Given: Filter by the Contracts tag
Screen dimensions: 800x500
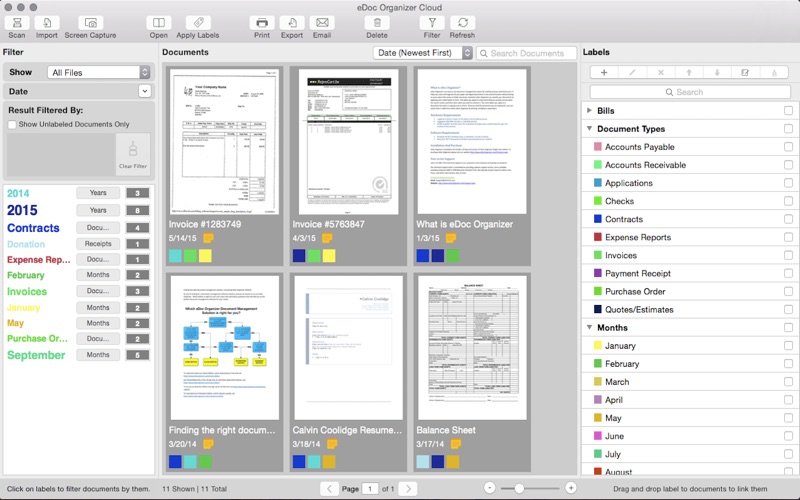Looking at the screenshot, I should pyautogui.click(x=33, y=228).
